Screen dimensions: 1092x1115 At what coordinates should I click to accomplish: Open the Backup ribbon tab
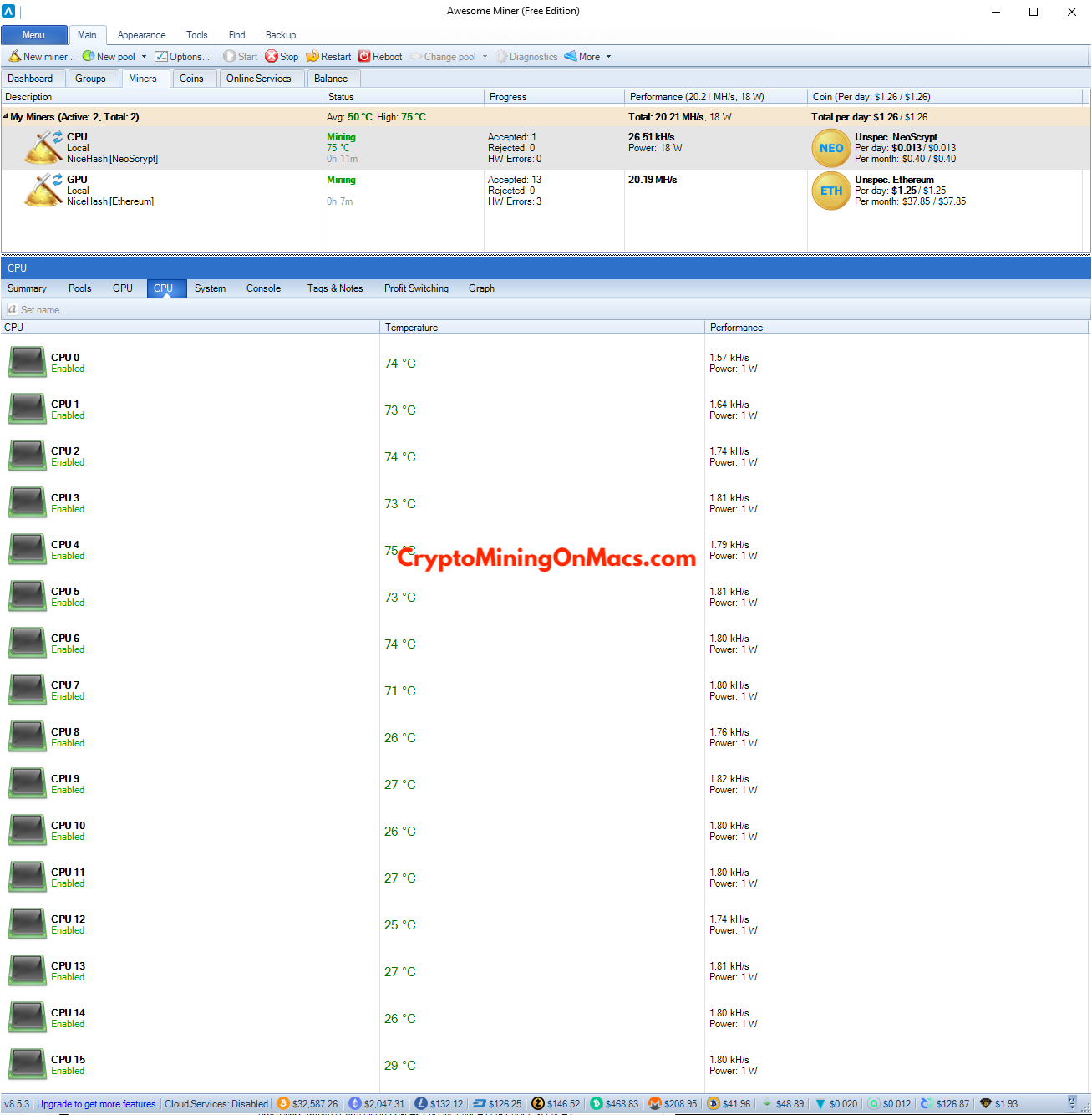(x=281, y=35)
